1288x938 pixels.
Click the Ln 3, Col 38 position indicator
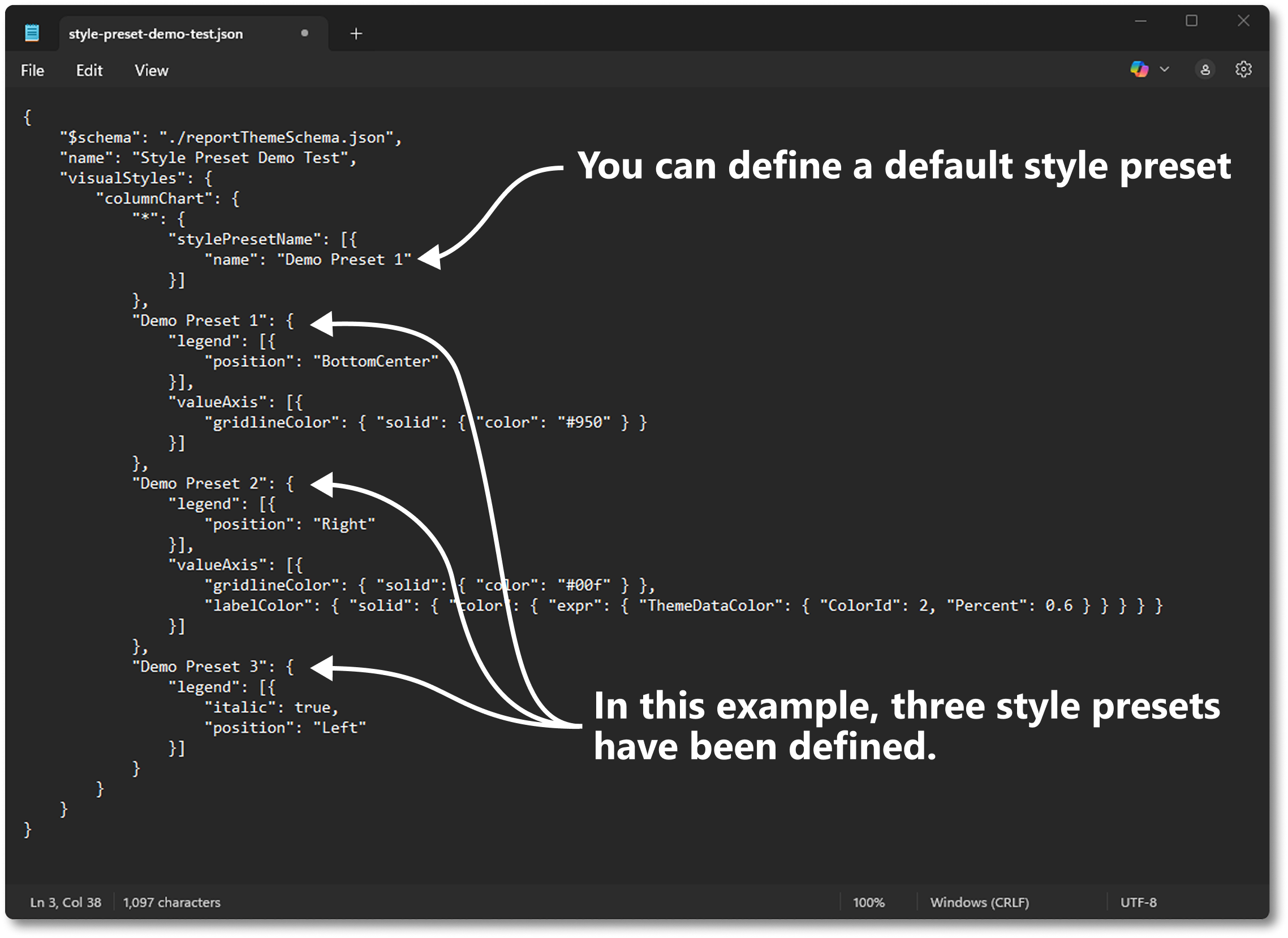coord(65,902)
